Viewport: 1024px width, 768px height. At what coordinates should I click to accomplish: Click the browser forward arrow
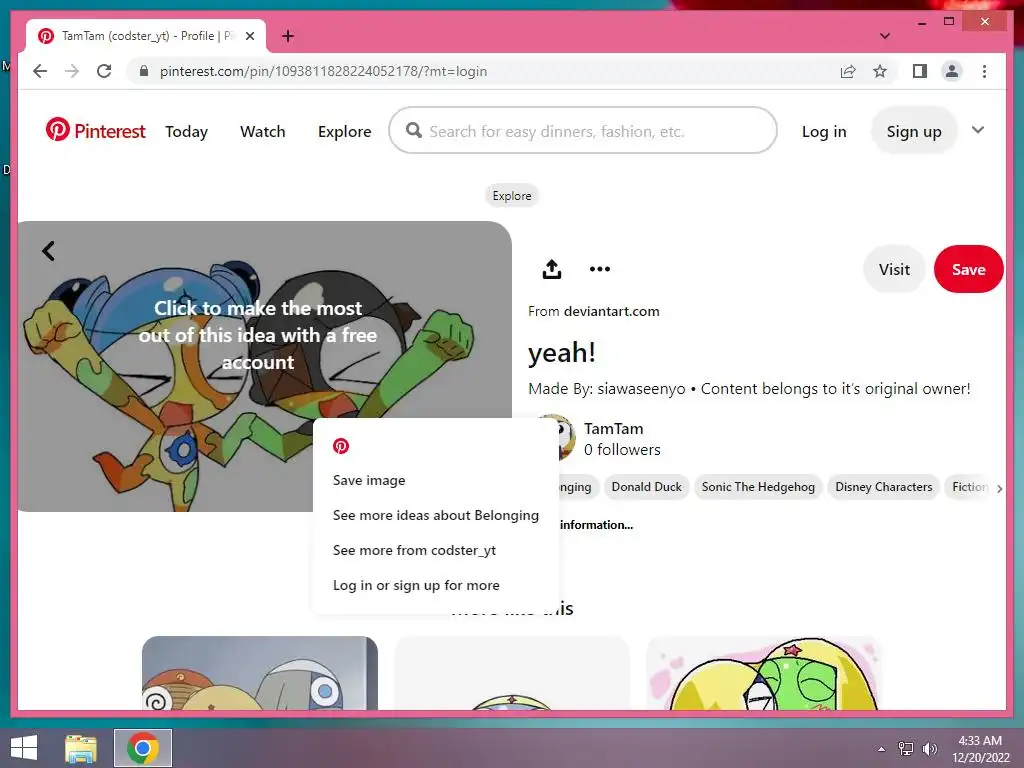point(72,71)
